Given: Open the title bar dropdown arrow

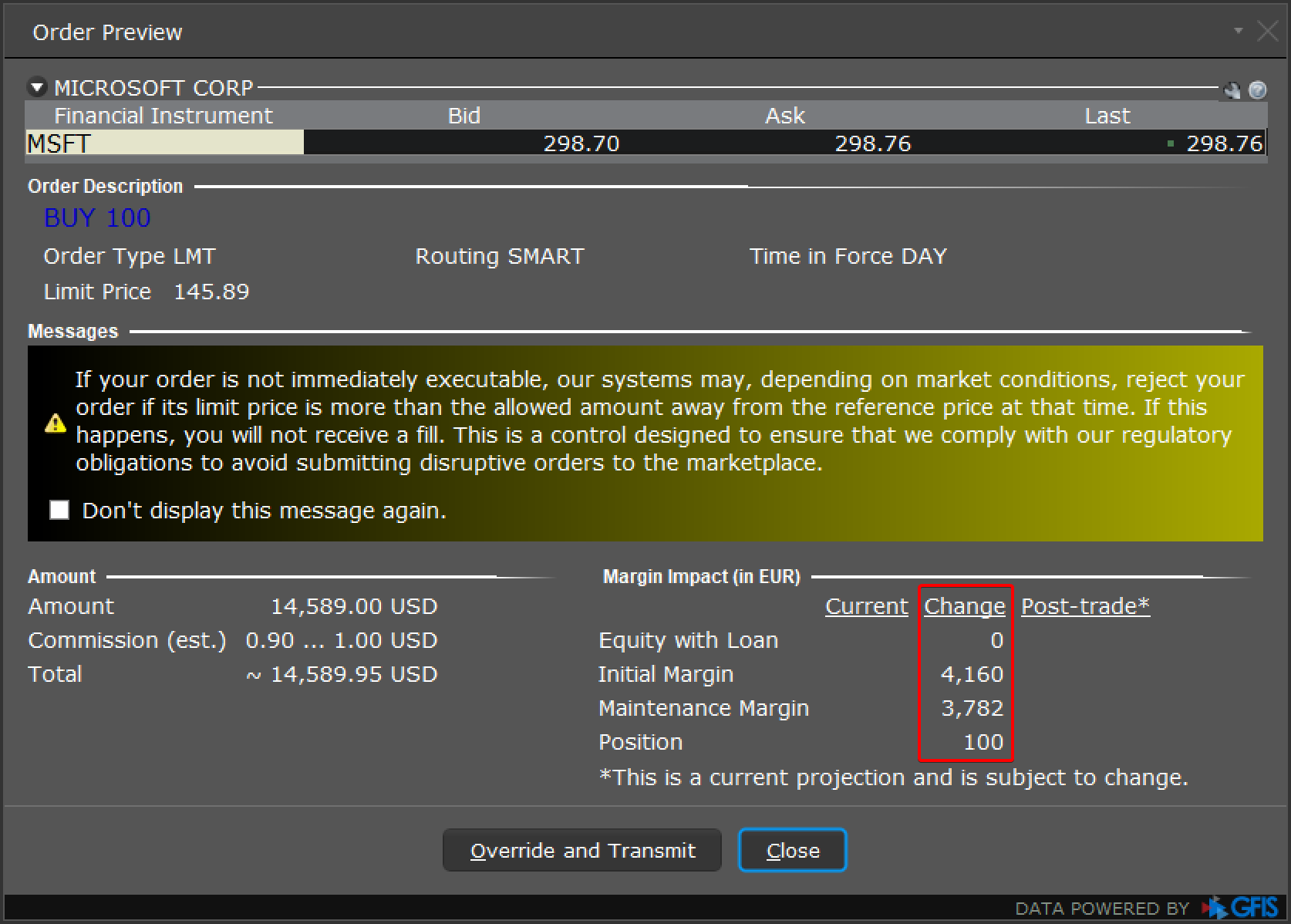Looking at the screenshot, I should click(x=1239, y=31).
